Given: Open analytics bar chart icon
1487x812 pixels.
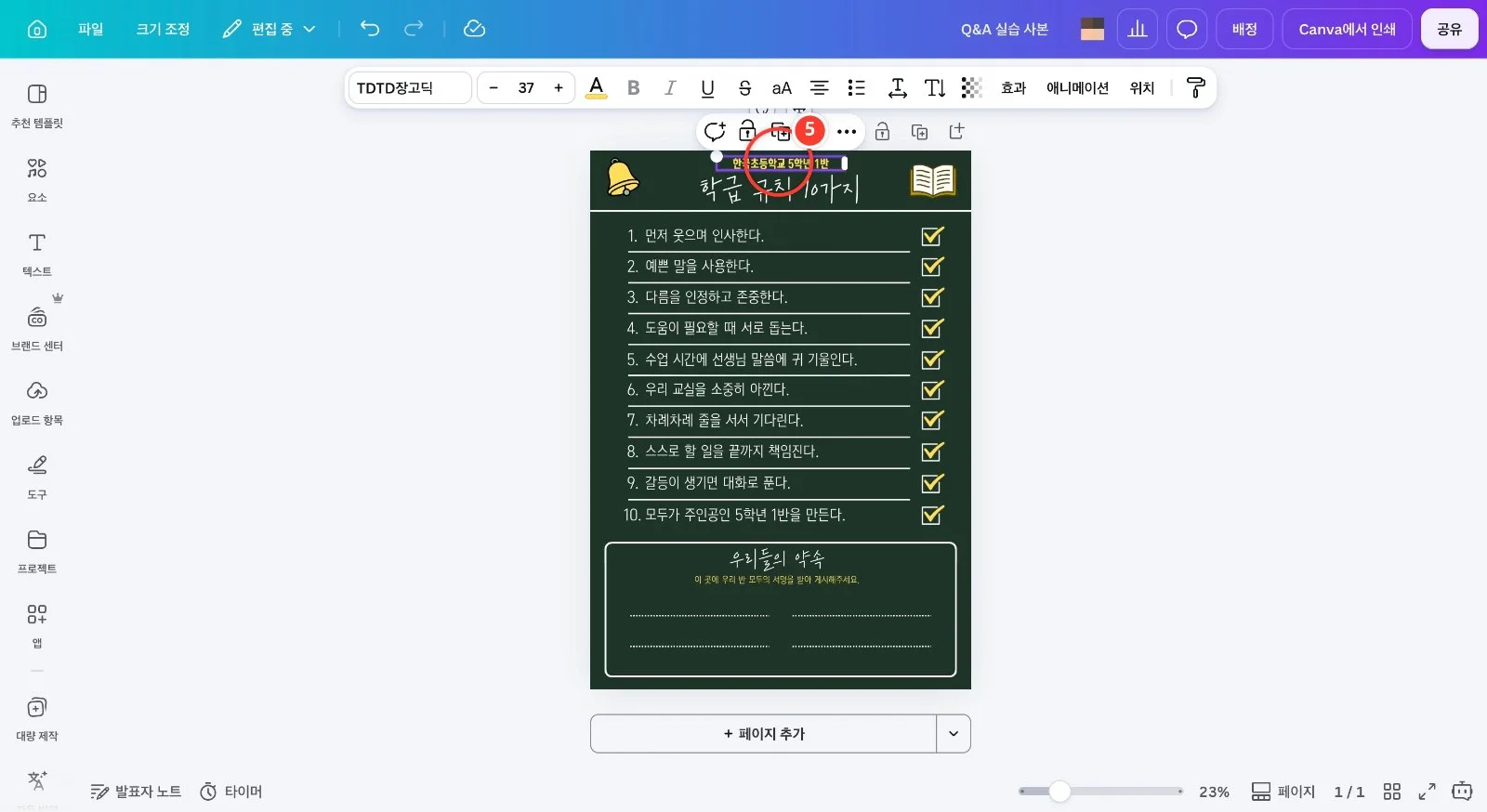Looking at the screenshot, I should coord(1138,29).
